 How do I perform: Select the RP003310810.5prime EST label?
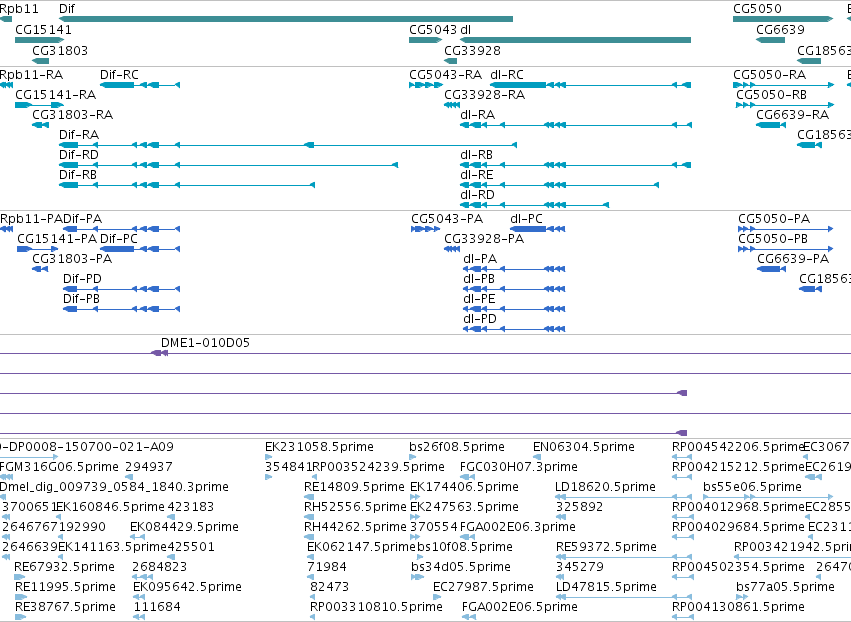point(377,607)
